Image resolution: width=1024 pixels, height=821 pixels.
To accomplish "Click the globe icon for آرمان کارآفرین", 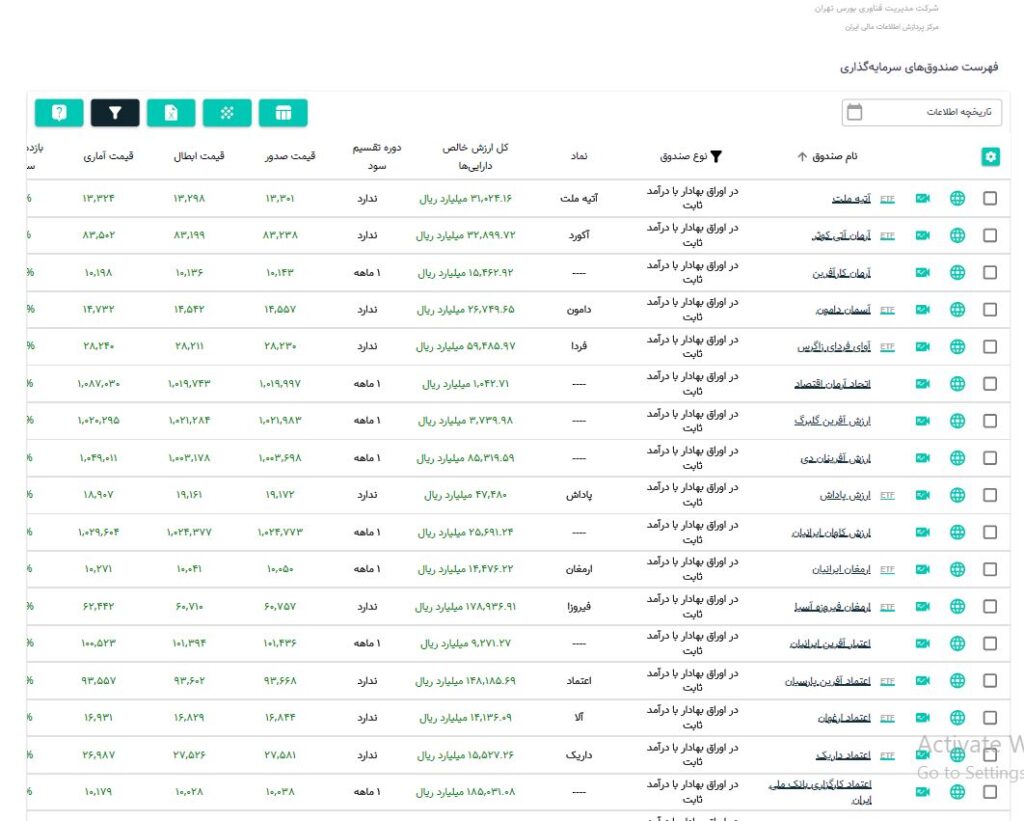I will pyautogui.click(x=957, y=272).
